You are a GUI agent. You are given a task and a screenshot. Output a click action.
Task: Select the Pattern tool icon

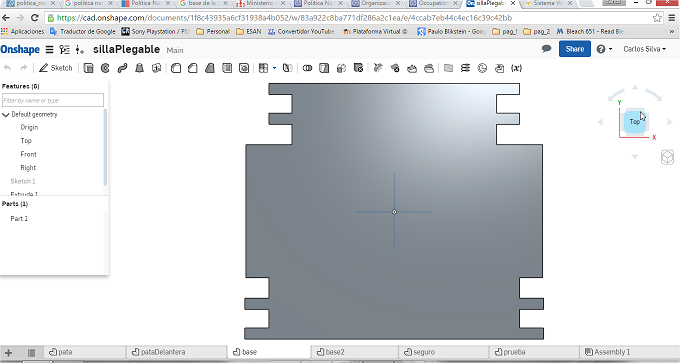tap(263, 68)
